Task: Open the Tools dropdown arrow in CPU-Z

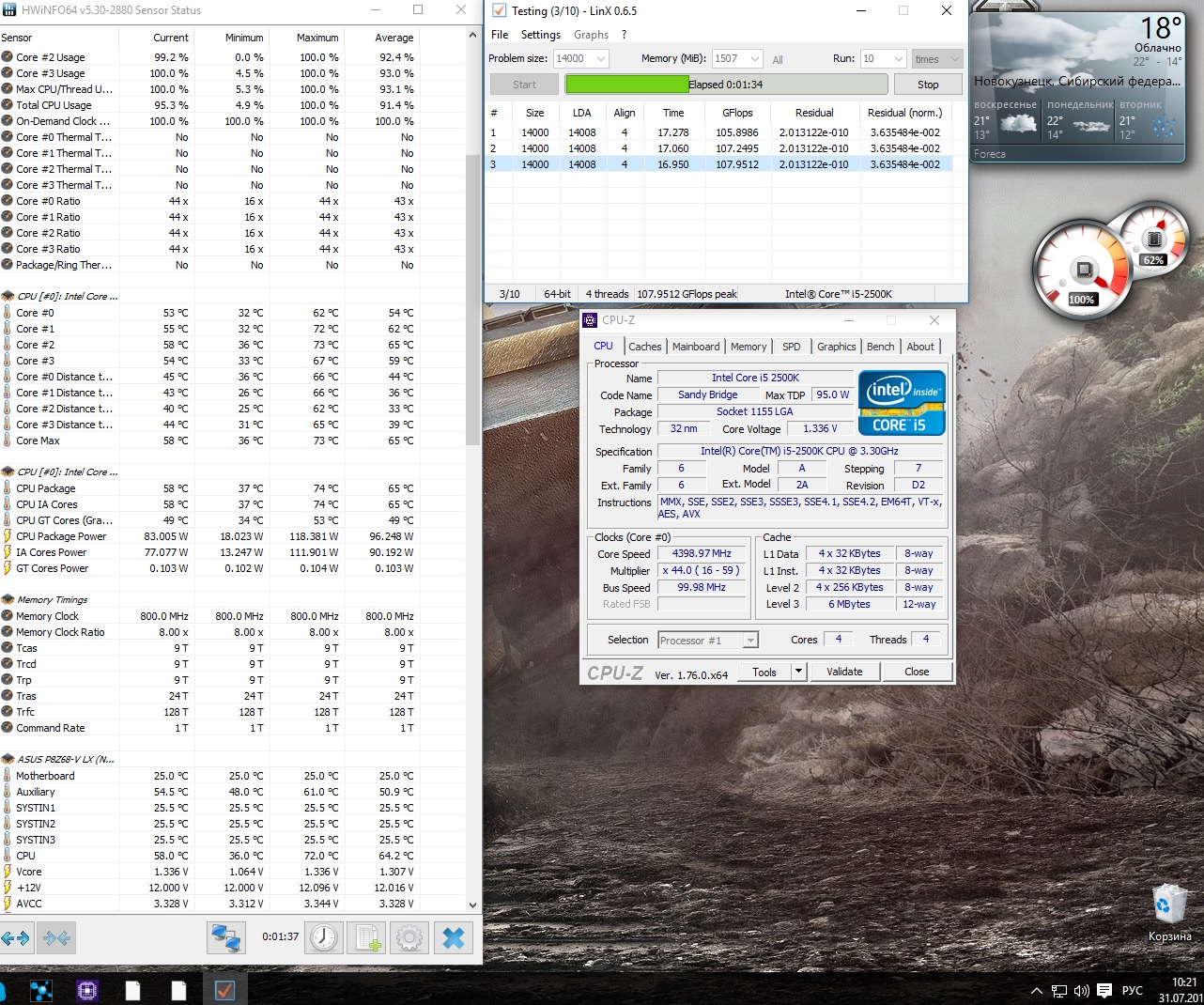Action: click(798, 672)
